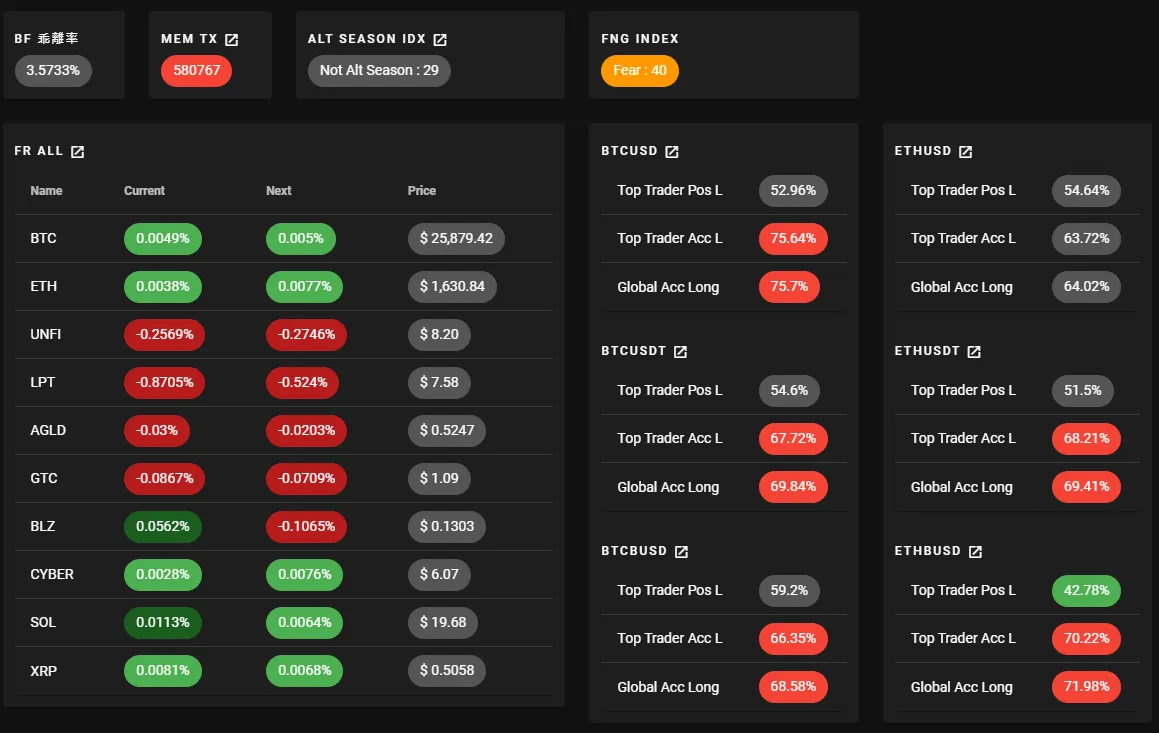Click ETHBUSD Top Trader Pos L 42.78%
The image size is (1159, 733).
pyautogui.click(x=1086, y=591)
